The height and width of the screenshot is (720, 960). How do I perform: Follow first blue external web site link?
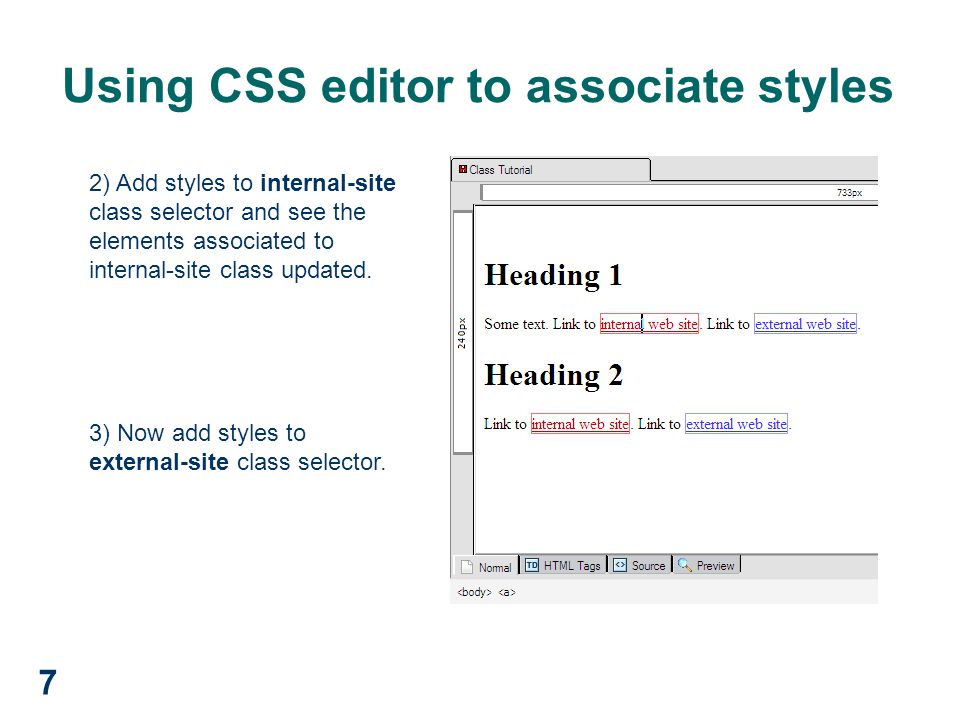coord(805,324)
